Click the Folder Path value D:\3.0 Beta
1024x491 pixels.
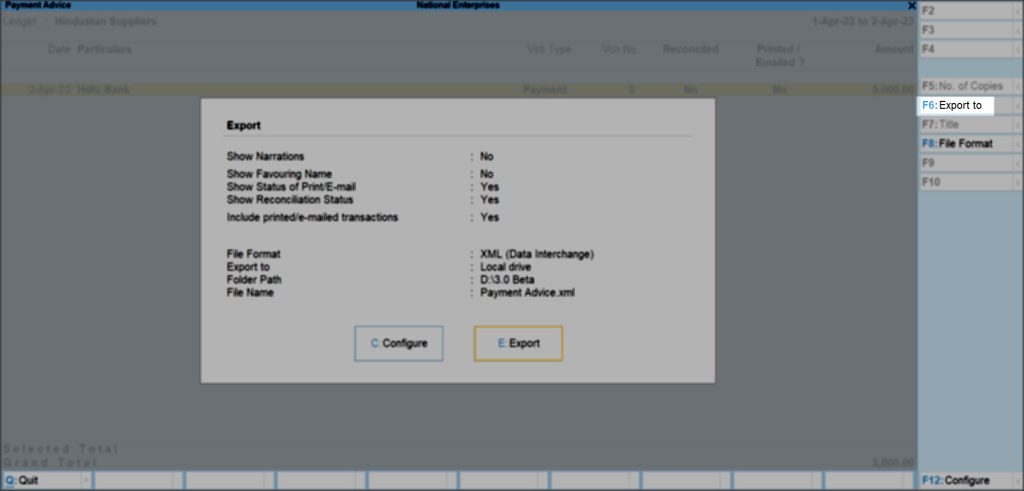coord(507,280)
